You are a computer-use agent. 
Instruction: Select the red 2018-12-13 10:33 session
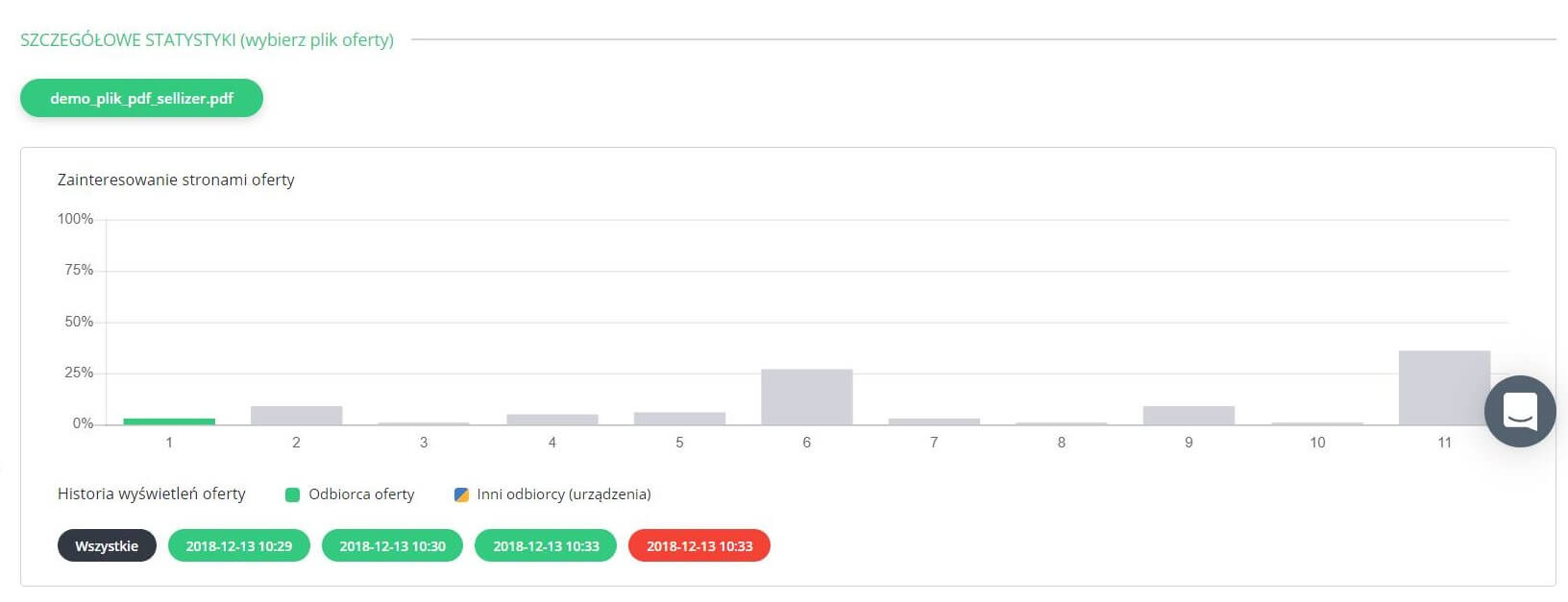pyautogui.click(x=699, y=545)
